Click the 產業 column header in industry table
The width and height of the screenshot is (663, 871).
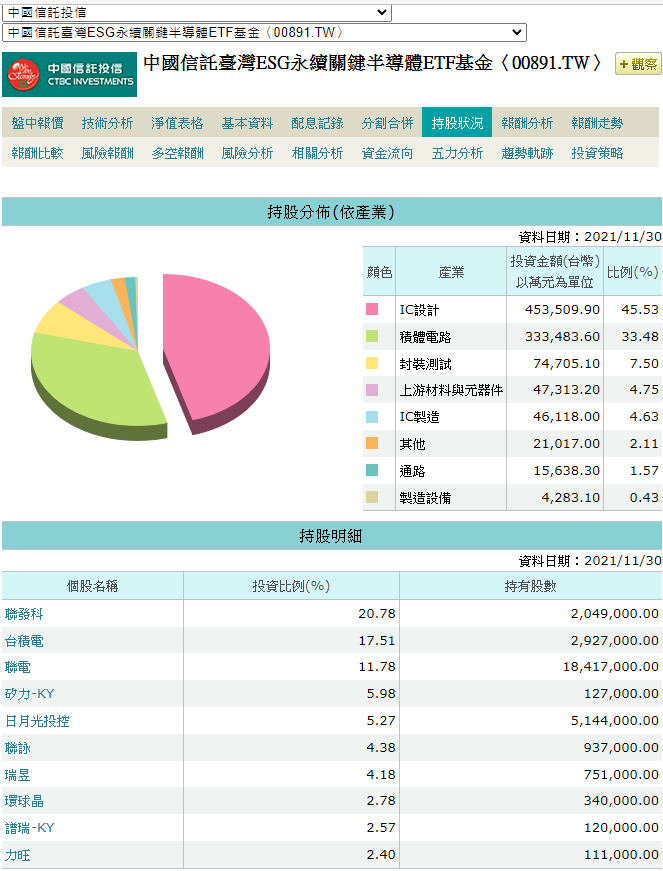451,272
